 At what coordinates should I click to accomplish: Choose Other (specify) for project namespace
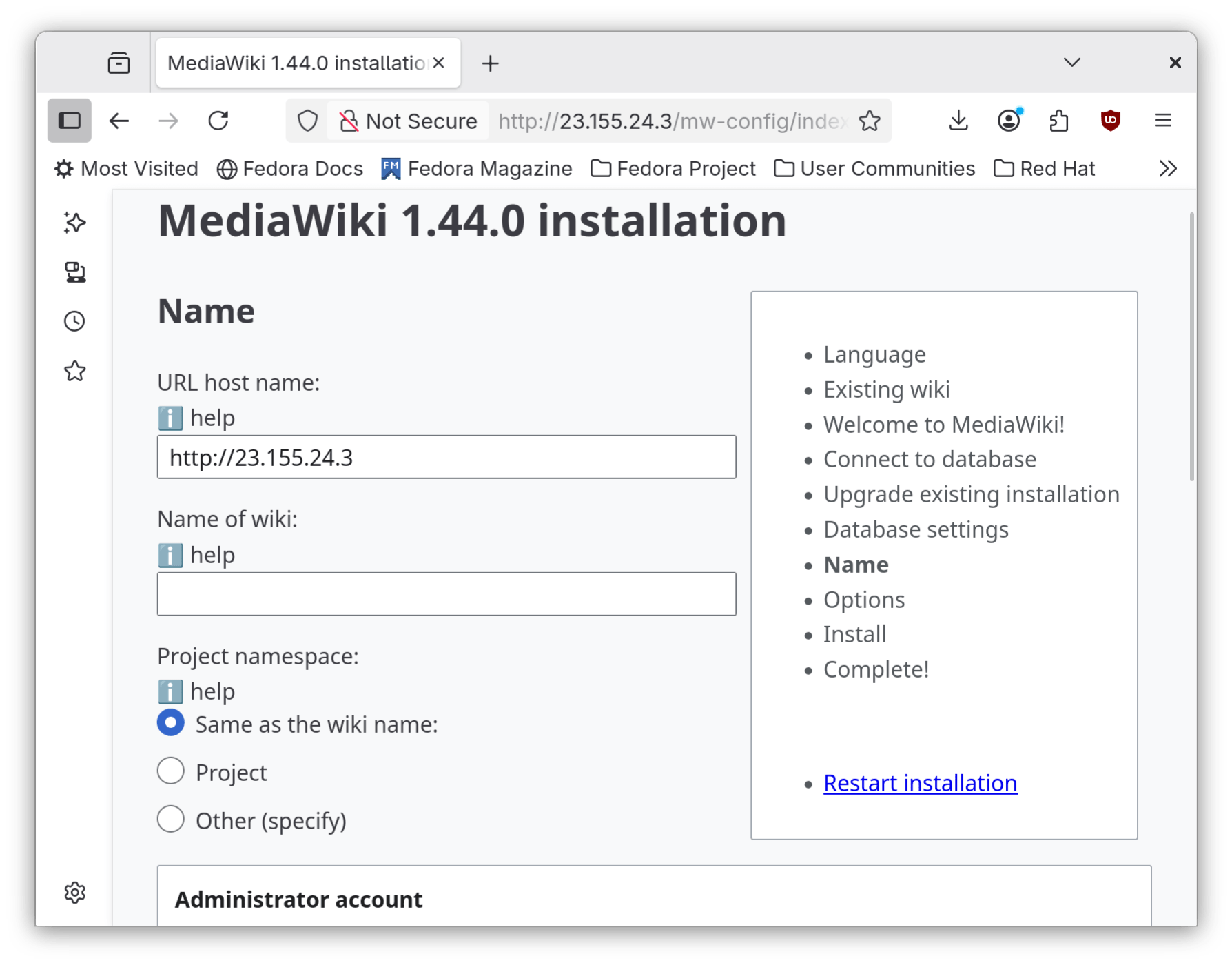tap(170, 819)
